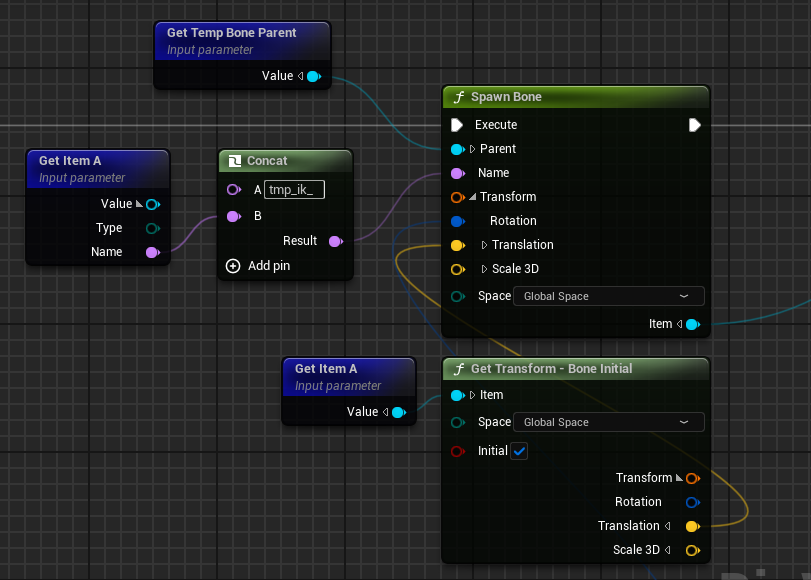
Task: Click the Scale 3D output pin on Get Transform
Action: pos(693,551)
